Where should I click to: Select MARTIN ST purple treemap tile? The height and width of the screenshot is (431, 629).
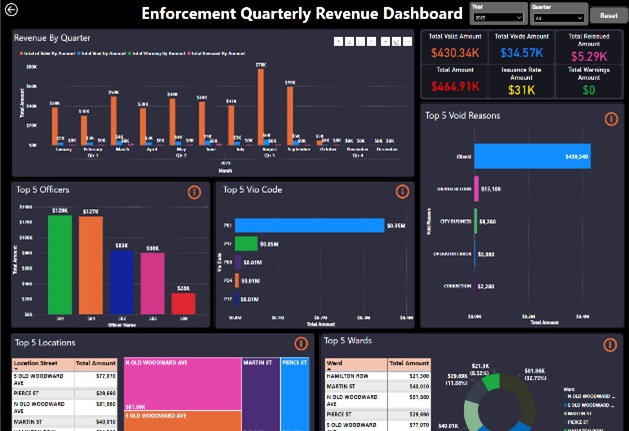tap(261, 394)
